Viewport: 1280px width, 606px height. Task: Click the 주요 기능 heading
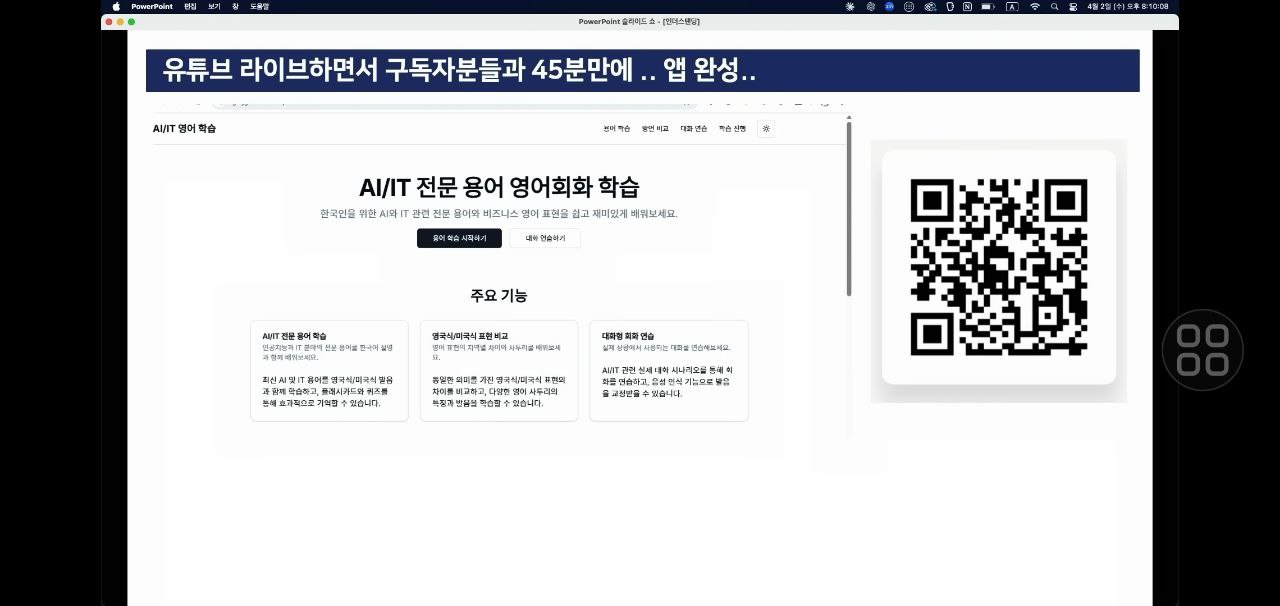coord(499,296)
